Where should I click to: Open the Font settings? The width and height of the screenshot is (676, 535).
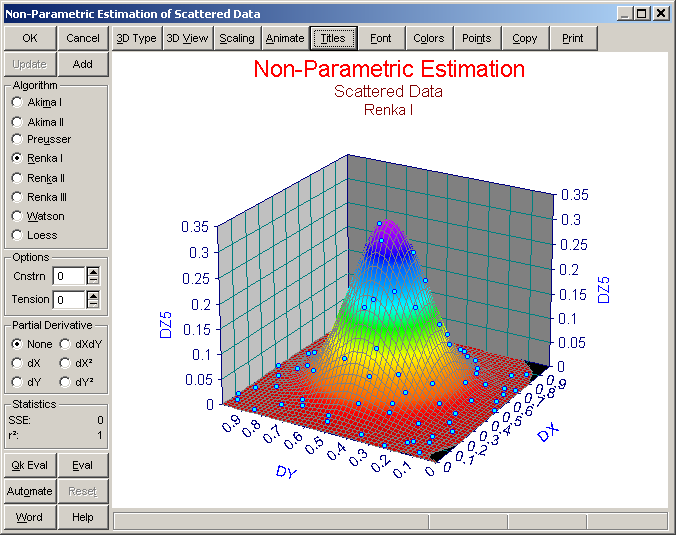[381, 38]
